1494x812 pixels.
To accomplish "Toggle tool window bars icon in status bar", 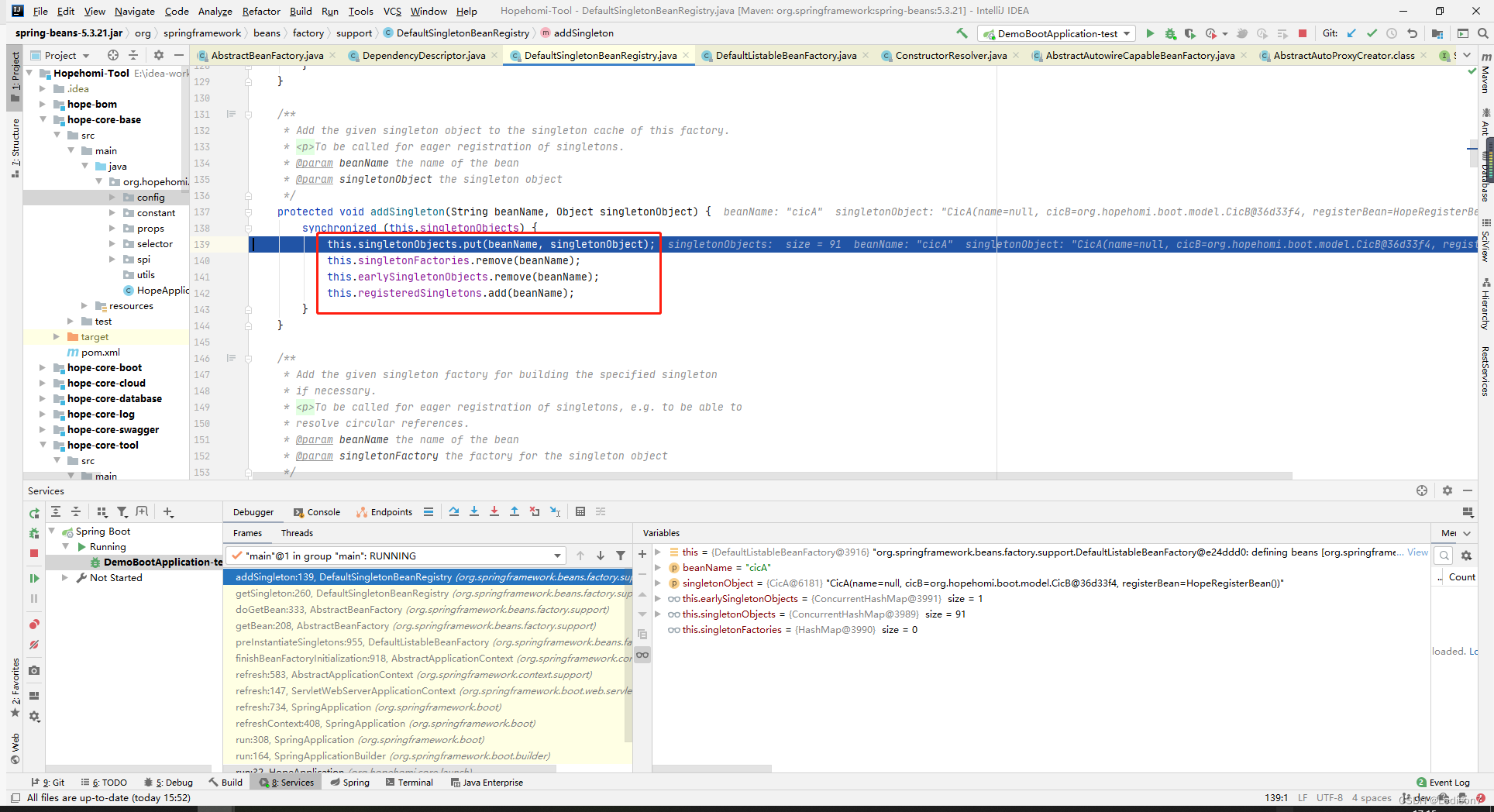I will click(15, 798).
